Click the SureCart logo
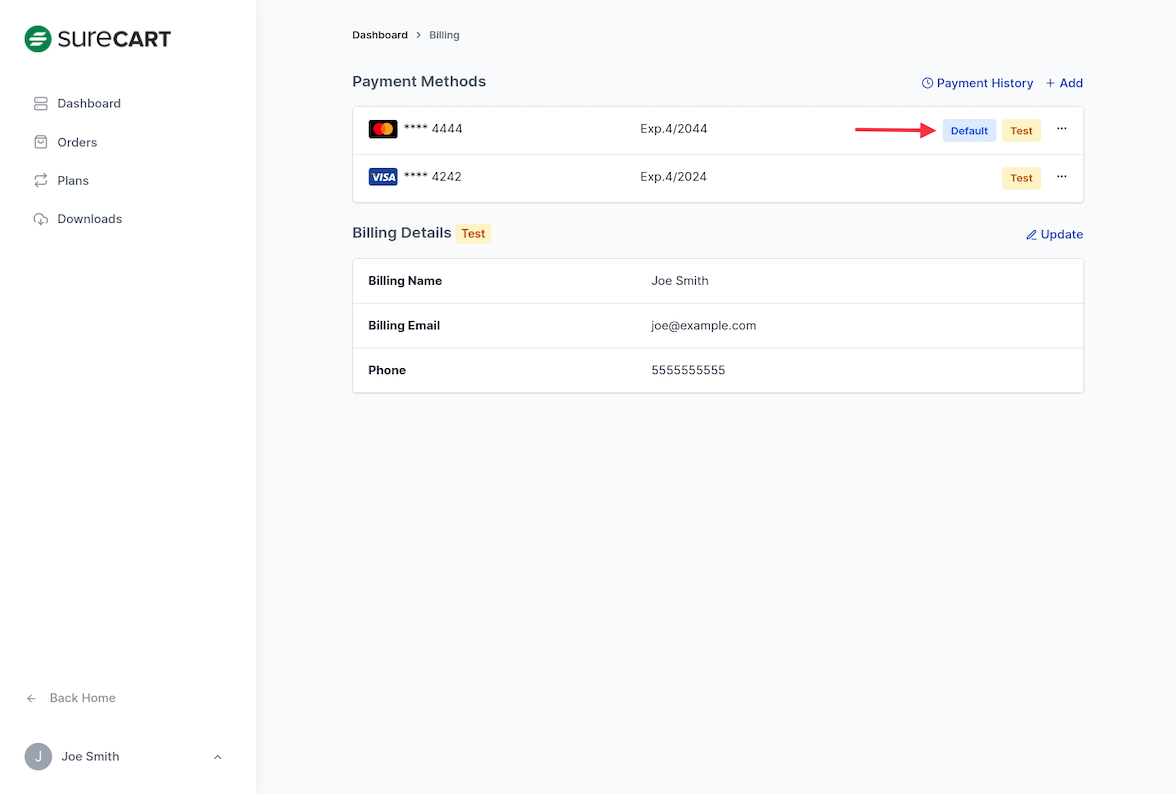 click(98, 39)
